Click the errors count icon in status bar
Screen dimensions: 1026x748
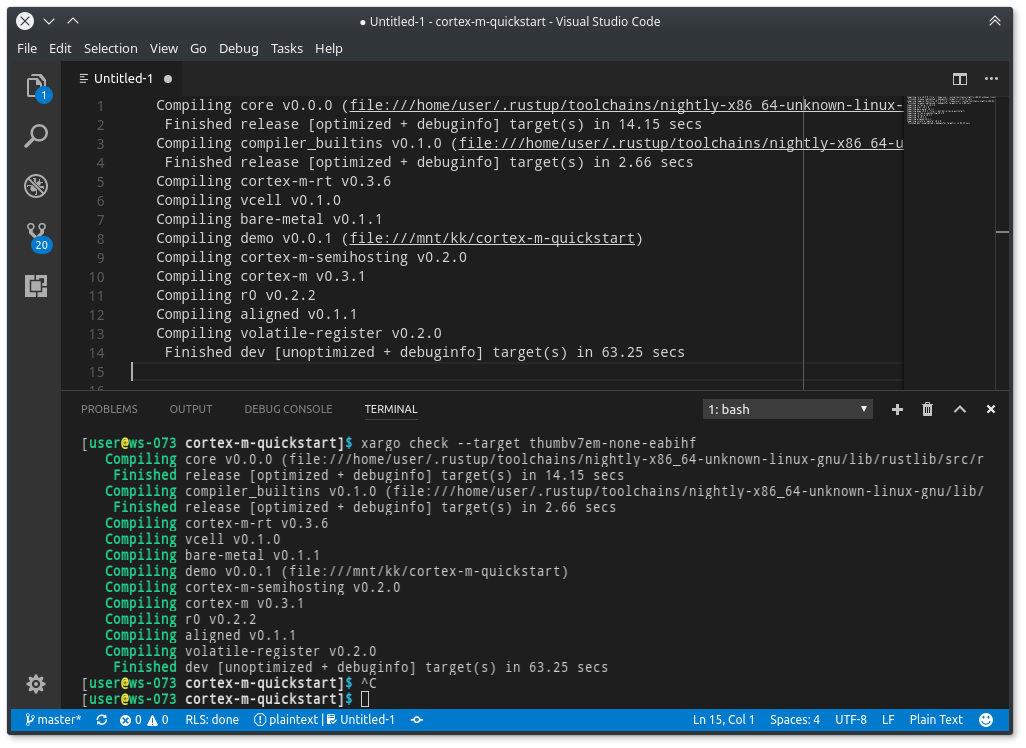pos(130,720)
